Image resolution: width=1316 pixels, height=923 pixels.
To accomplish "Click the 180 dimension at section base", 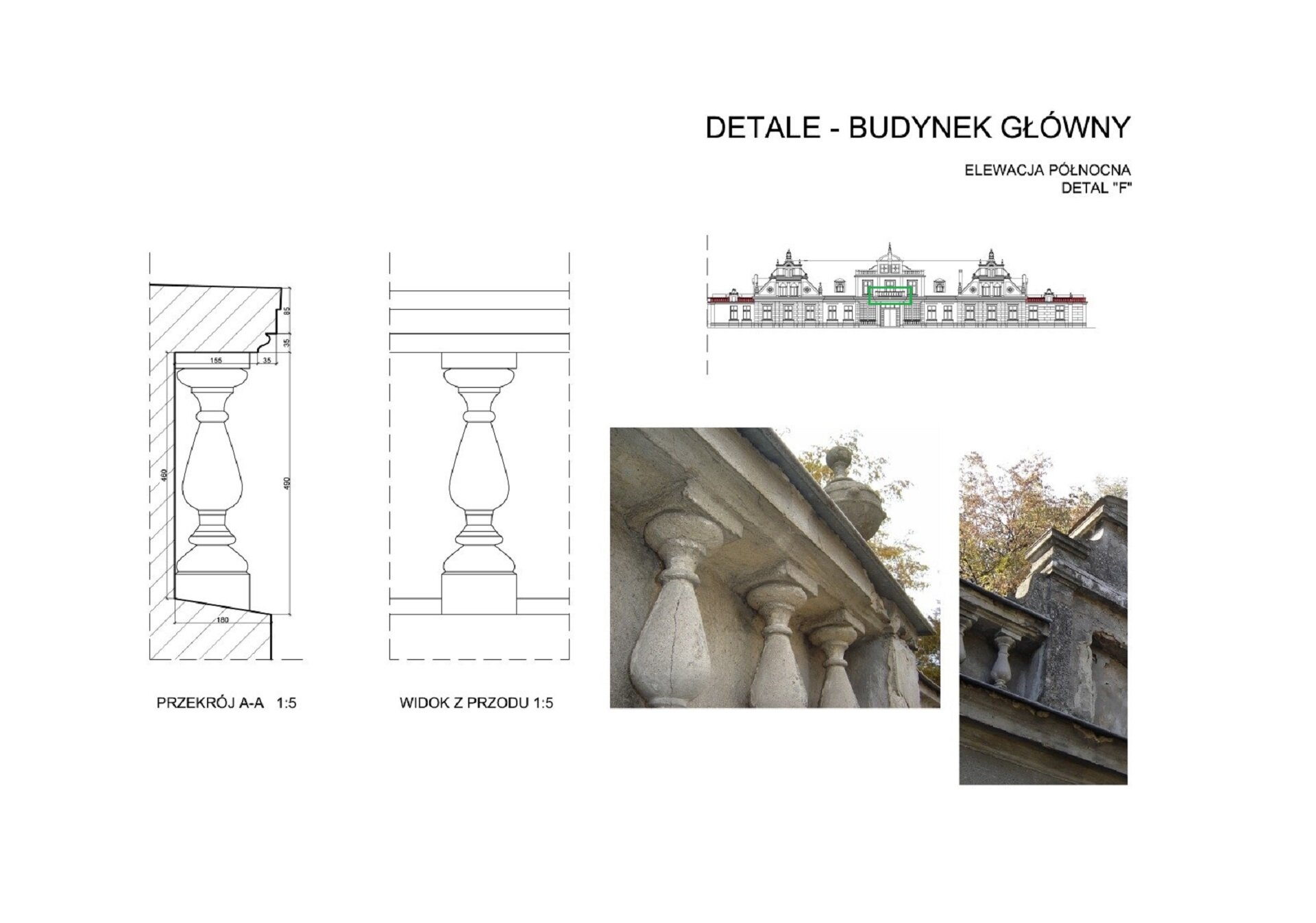I will click(222, 620).
